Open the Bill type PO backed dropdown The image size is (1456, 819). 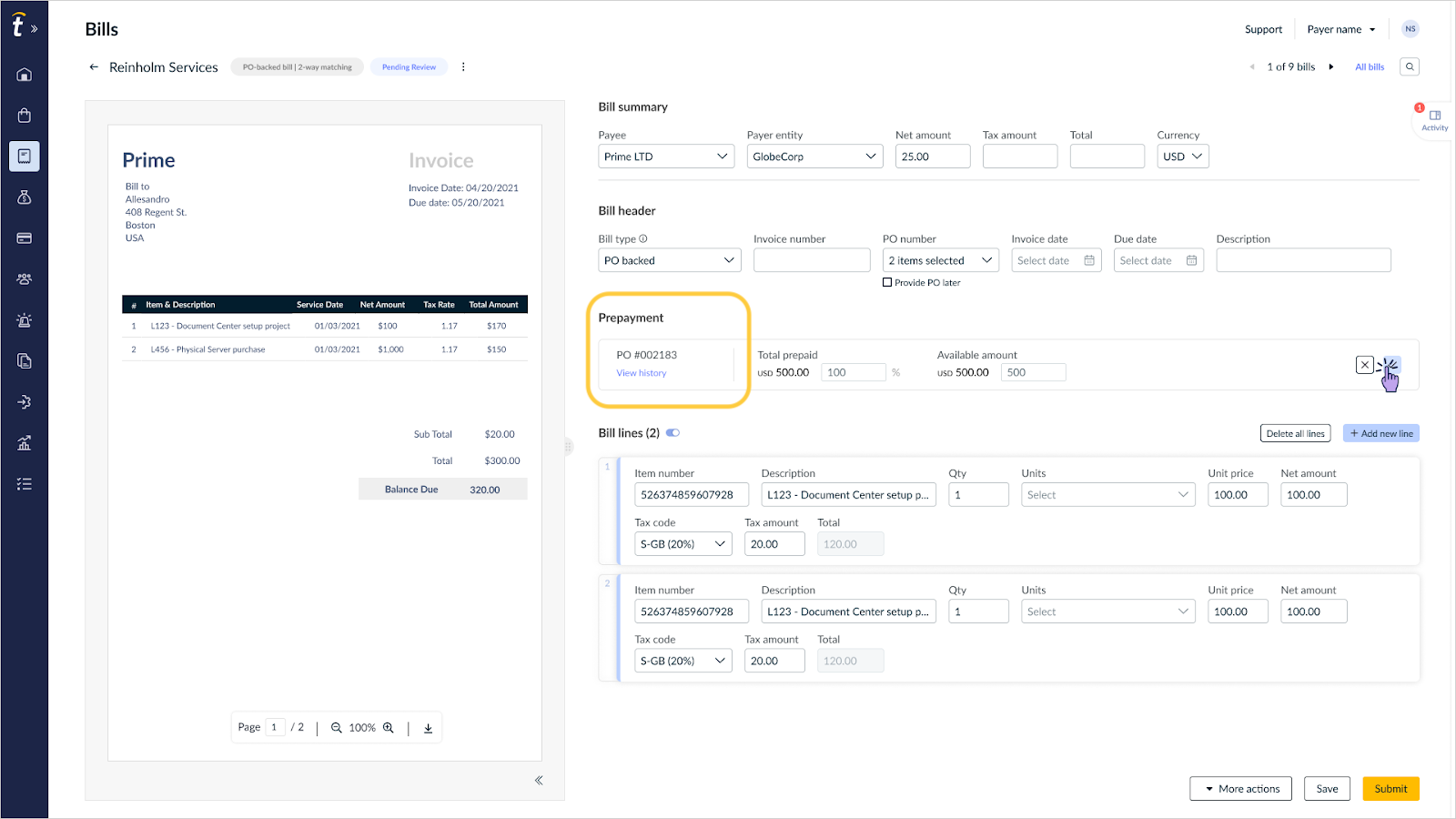click(x=670, y=260)
